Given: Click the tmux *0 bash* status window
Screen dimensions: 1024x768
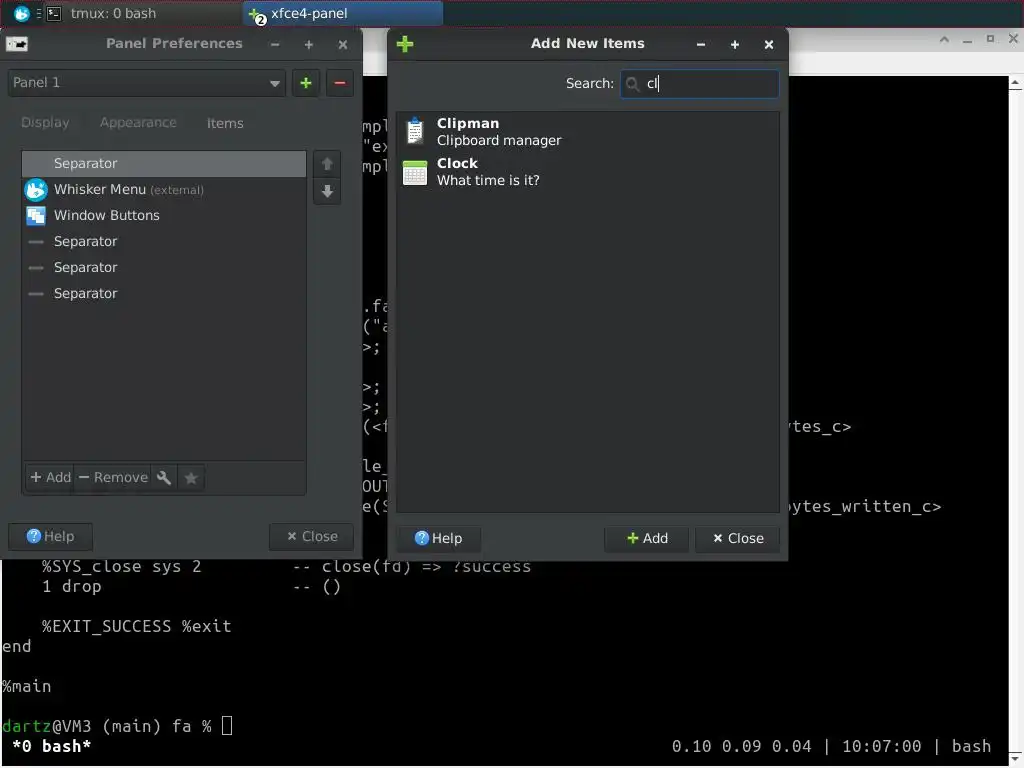Looking at the screenshot, I should (51, 746).
